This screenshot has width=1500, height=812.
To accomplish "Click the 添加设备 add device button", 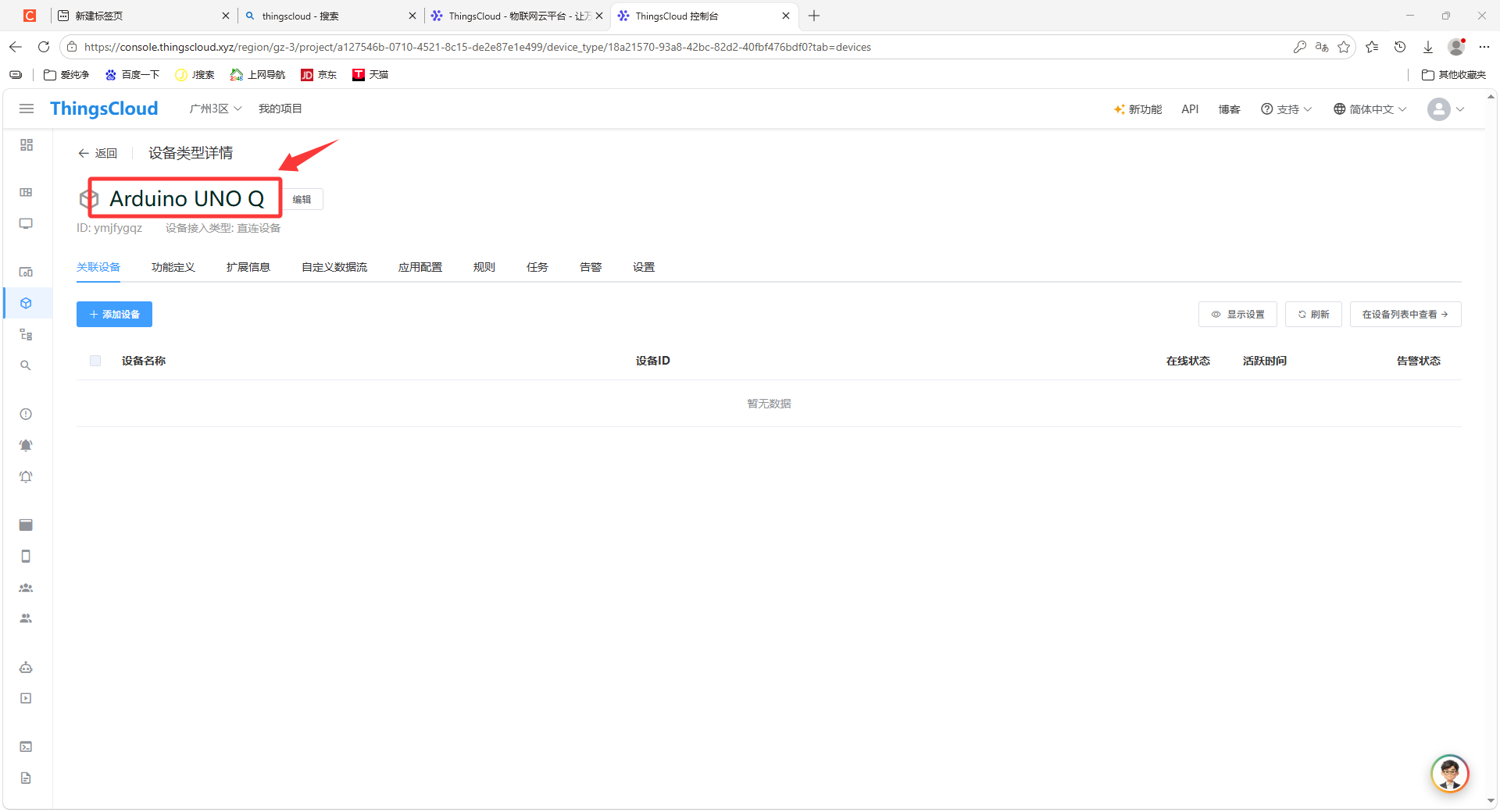I will click(114, 315).
